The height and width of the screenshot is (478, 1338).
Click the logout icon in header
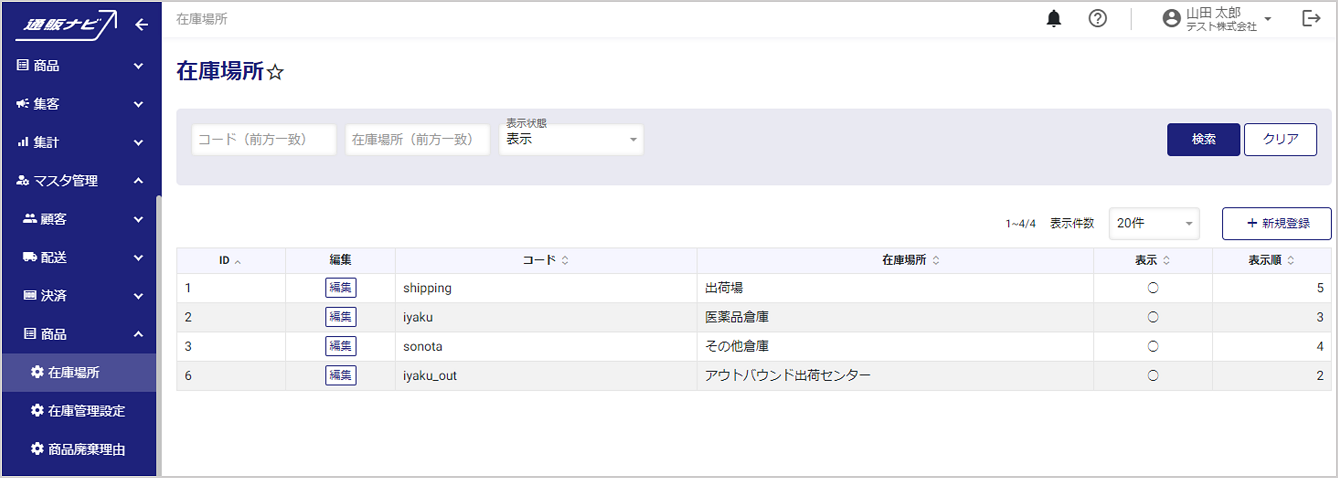pyautogui.click(x=1311, y=19)
